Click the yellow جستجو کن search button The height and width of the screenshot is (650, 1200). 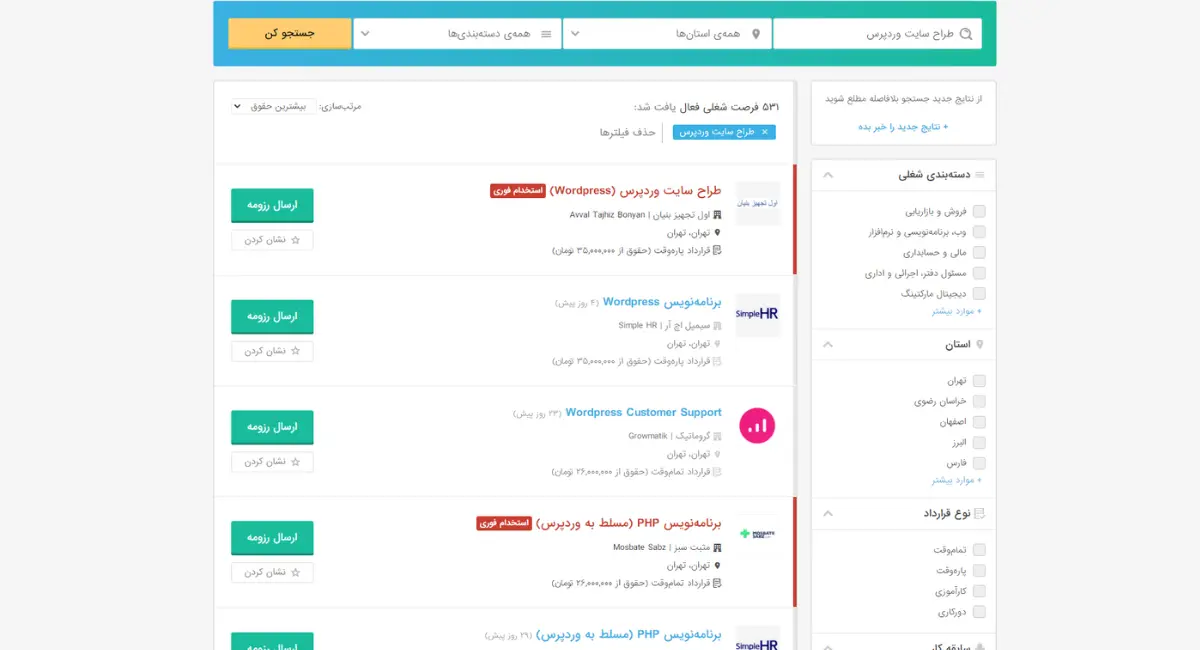point(289,33)
